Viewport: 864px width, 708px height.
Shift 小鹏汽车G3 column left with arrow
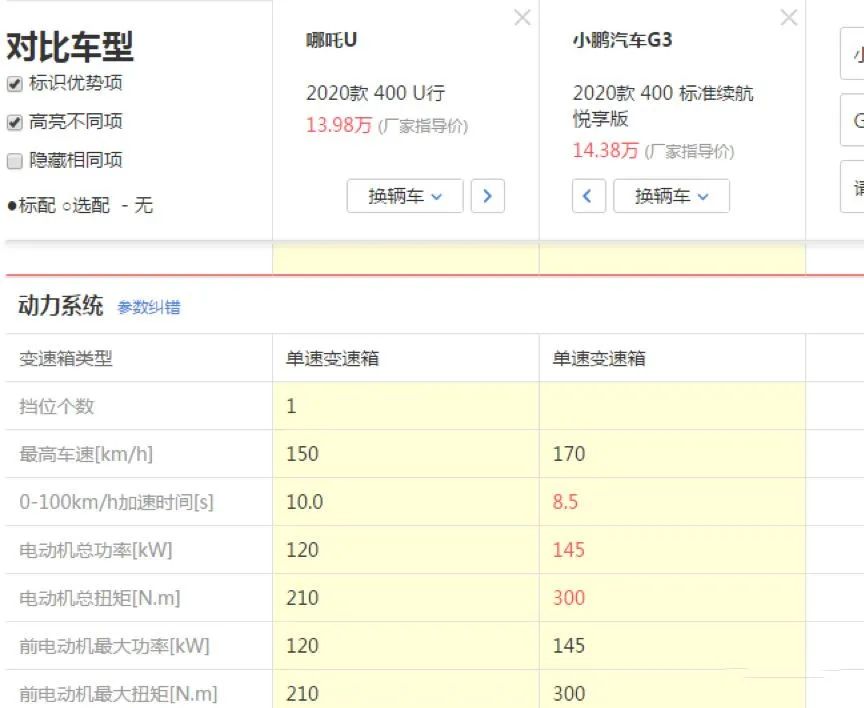click(589, 196)
